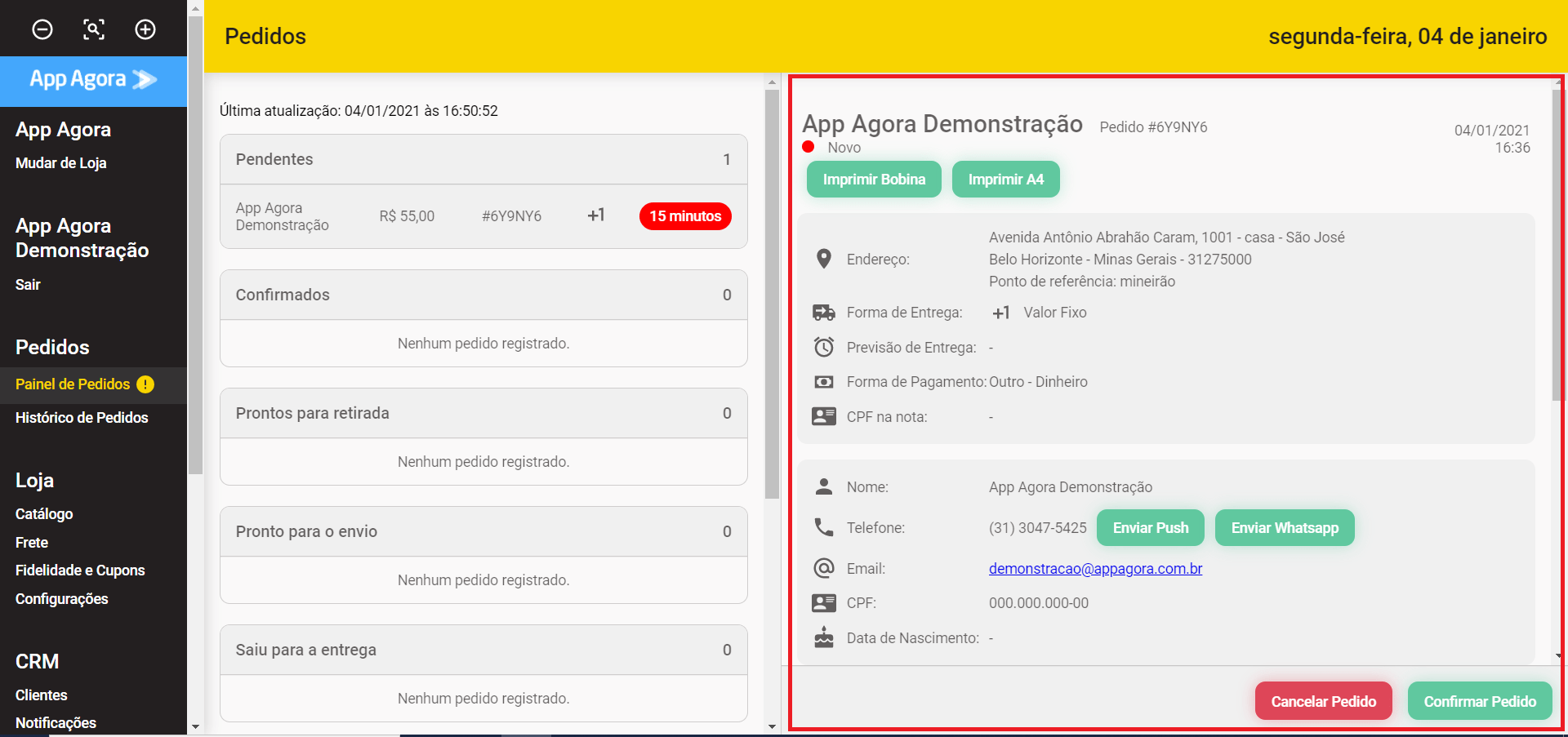The image size is (1568, 737).
Task: Click the at-sign icon beside Email
Action: pyautogui.click(x=824, y=568)
